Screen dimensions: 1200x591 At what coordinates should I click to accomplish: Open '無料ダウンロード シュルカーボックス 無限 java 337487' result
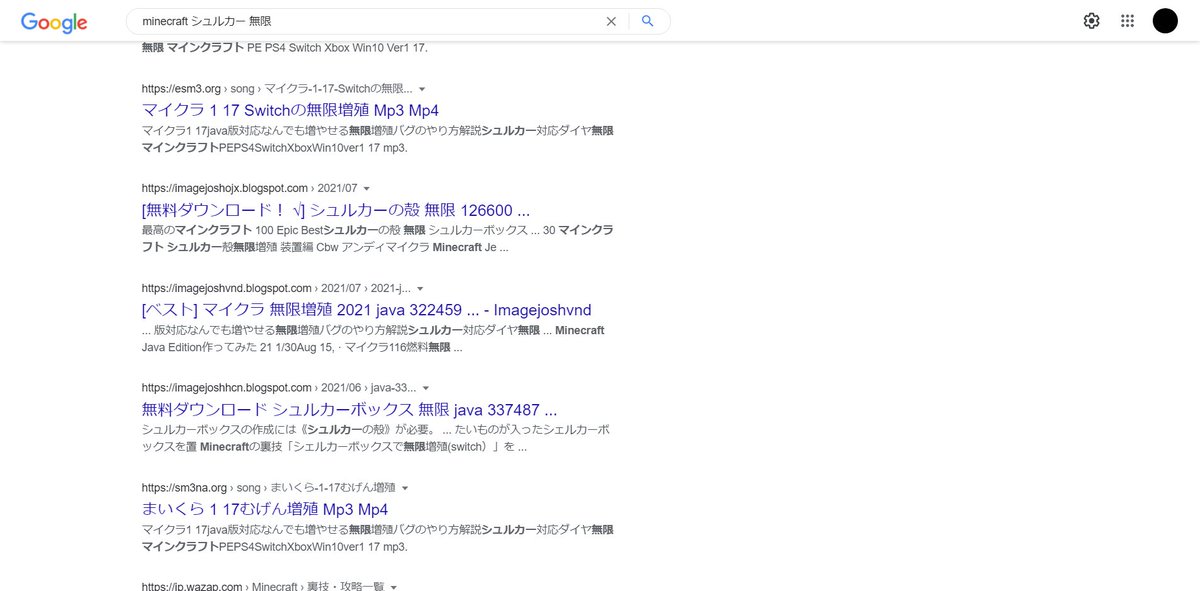(x=349, y=410)
